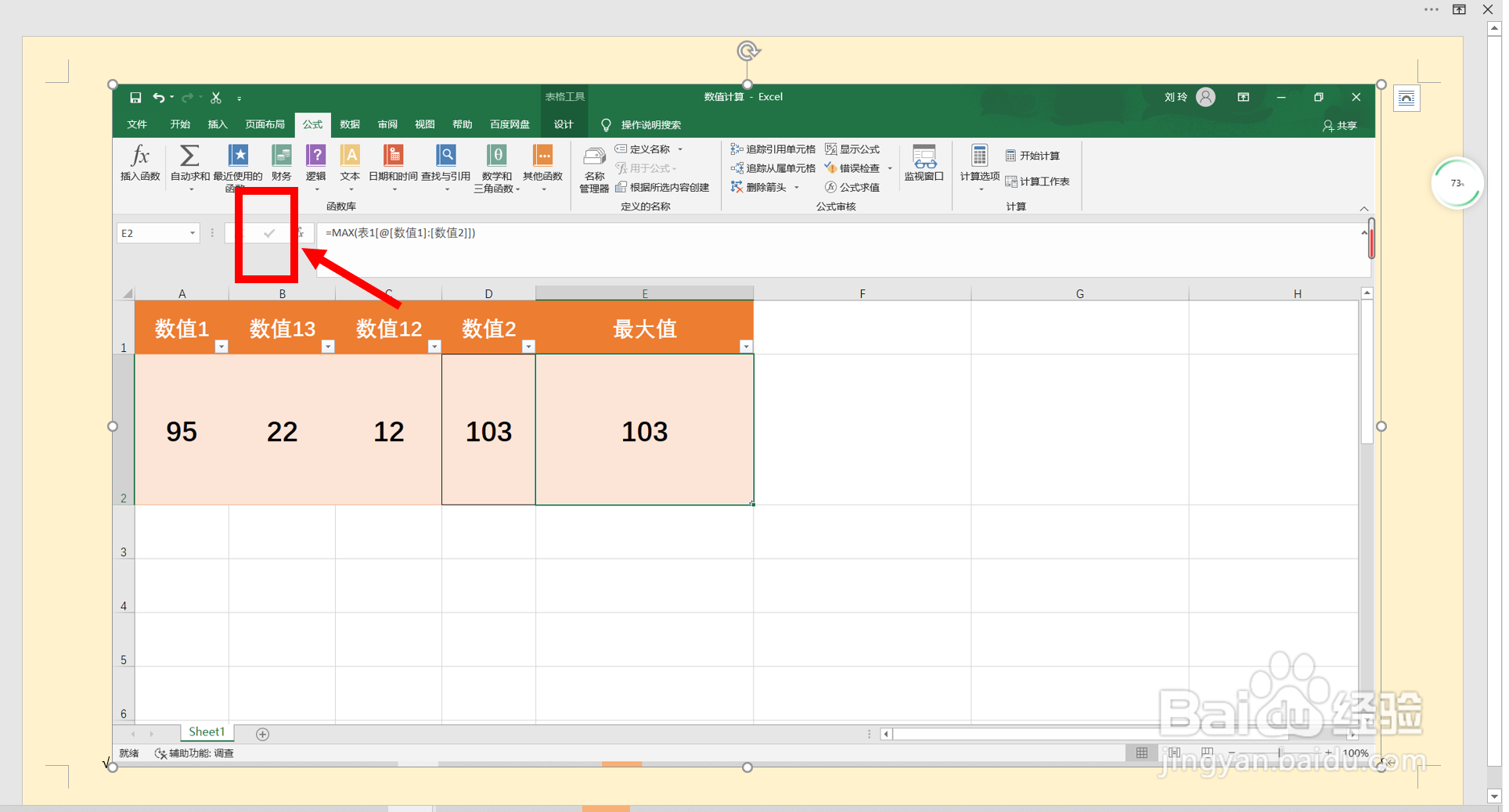Click the Share (共享) button
1509x812 pixels.
point(1339,125)
